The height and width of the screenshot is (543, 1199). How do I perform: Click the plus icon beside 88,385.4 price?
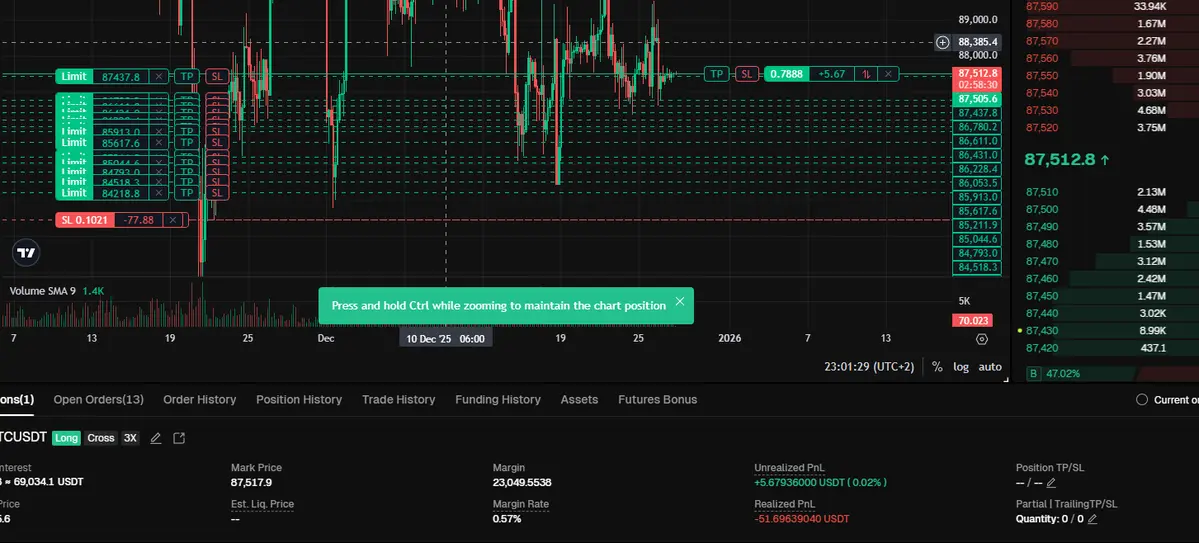point(943,42)
